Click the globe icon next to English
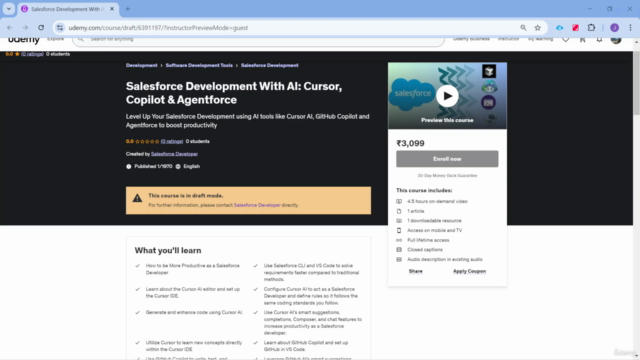The height and width of the screenshot is (360, 640). (178, 167)
